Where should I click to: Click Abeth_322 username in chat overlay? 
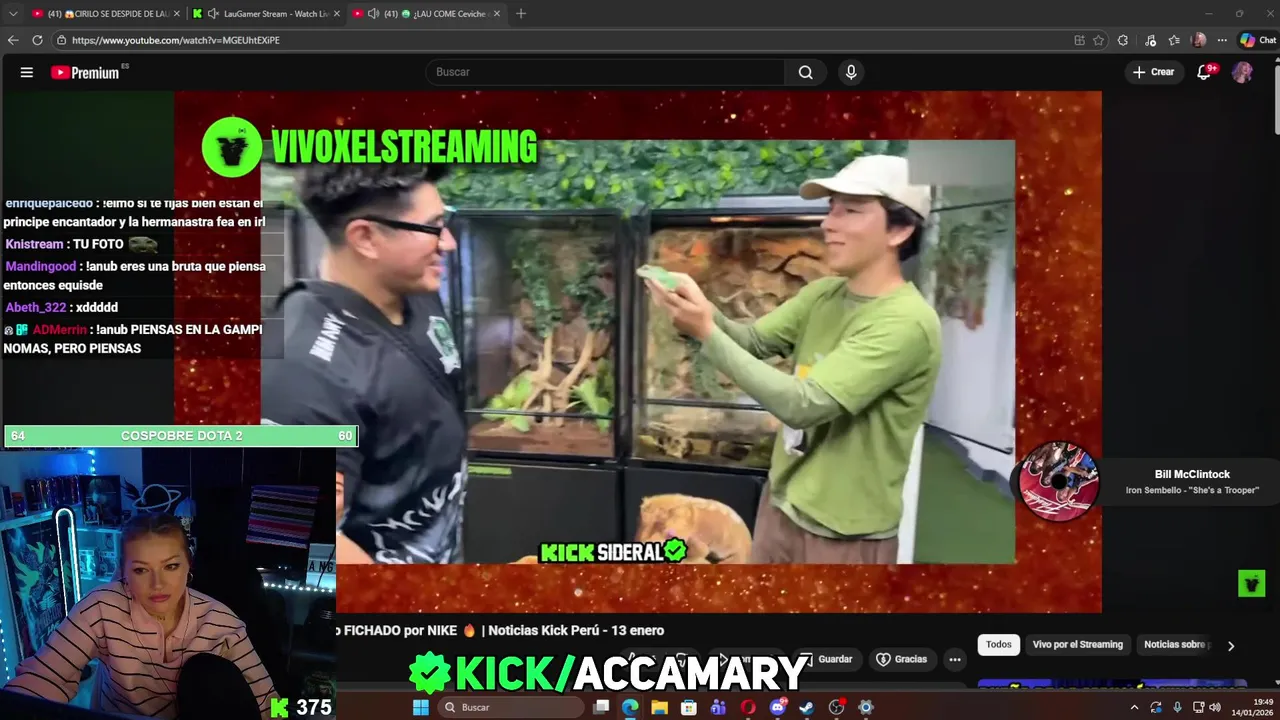point(35,307)
